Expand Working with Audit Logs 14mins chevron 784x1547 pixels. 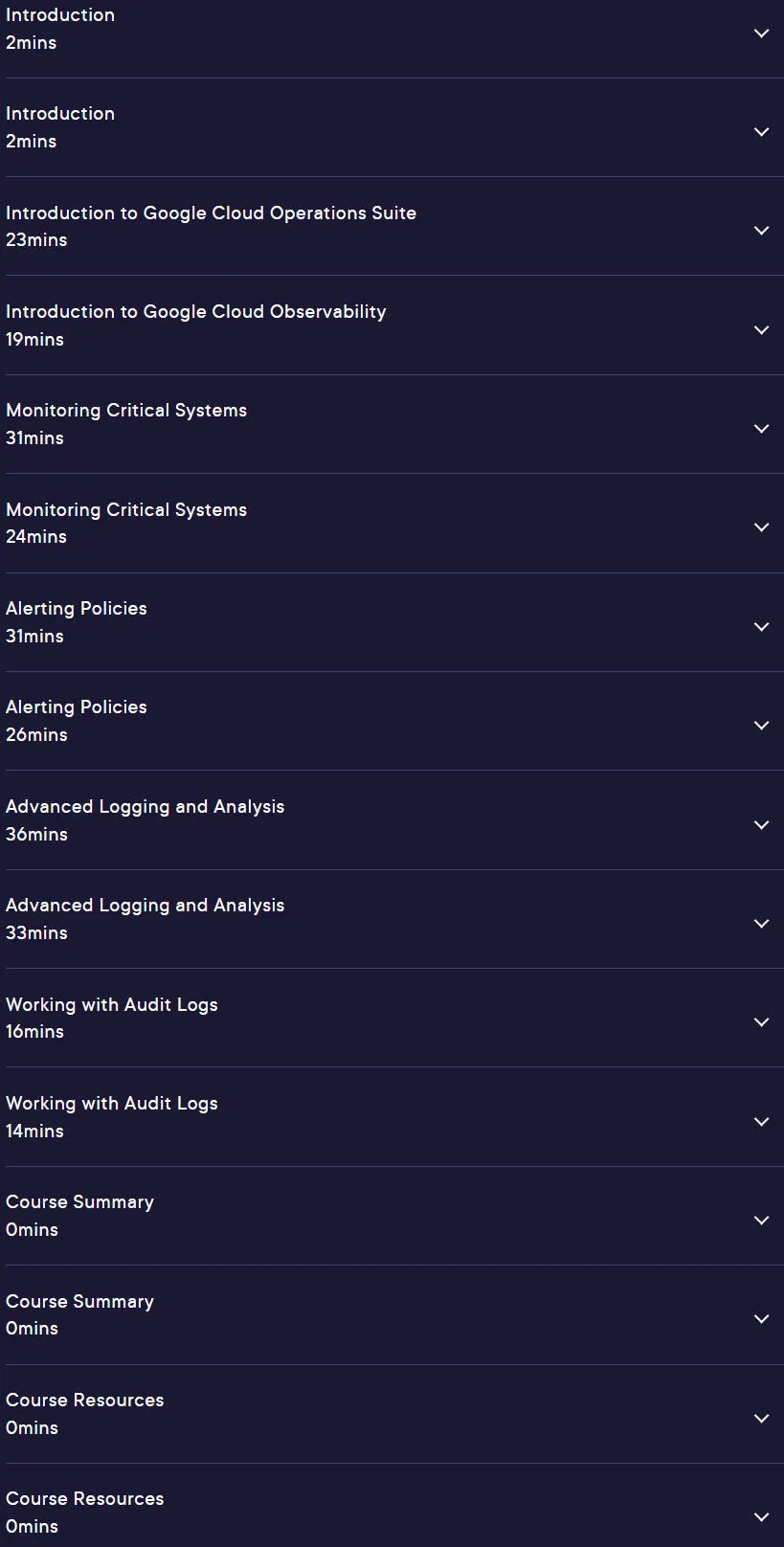[x=761, y=1122]
